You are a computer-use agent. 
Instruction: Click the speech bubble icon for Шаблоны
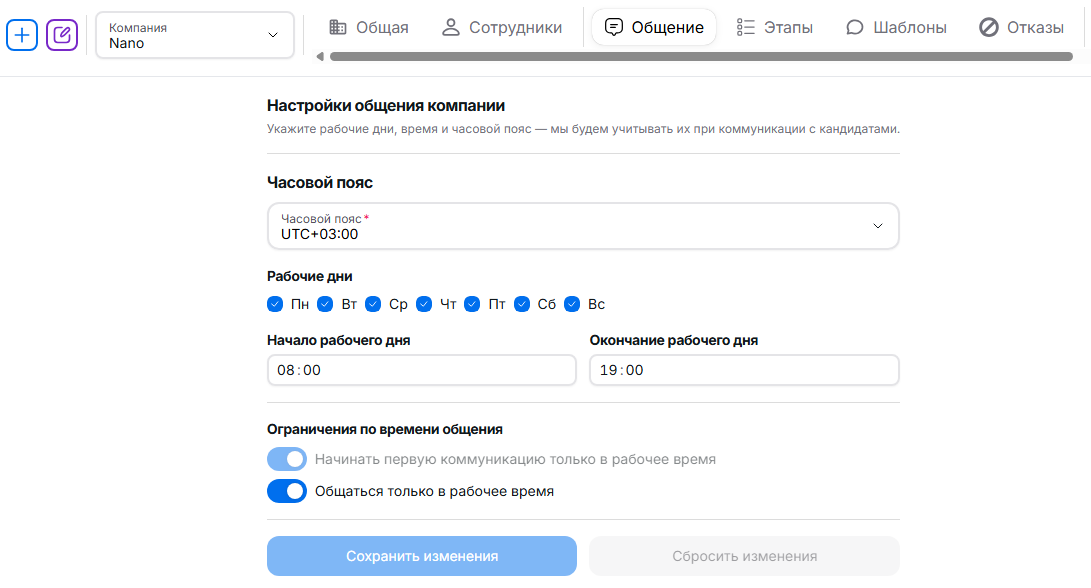(854, 27)
